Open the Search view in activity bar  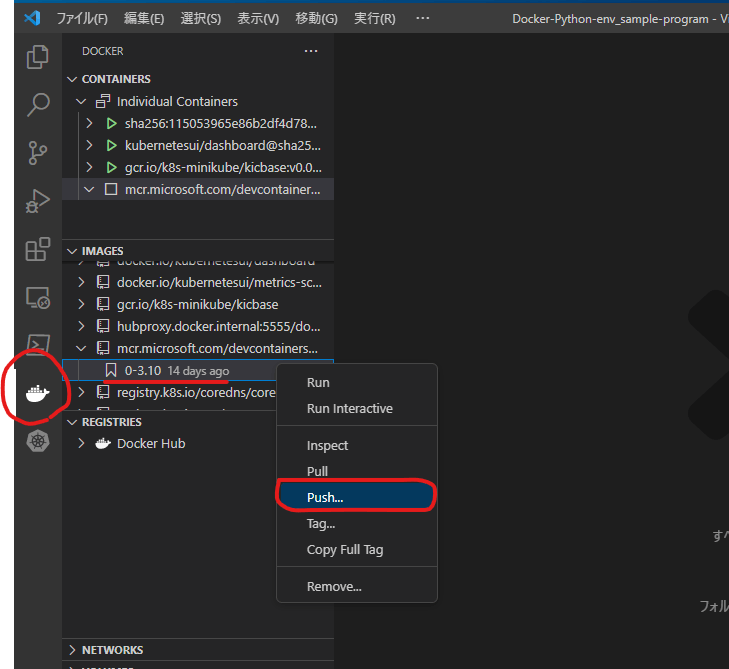(x=38, y=105)
